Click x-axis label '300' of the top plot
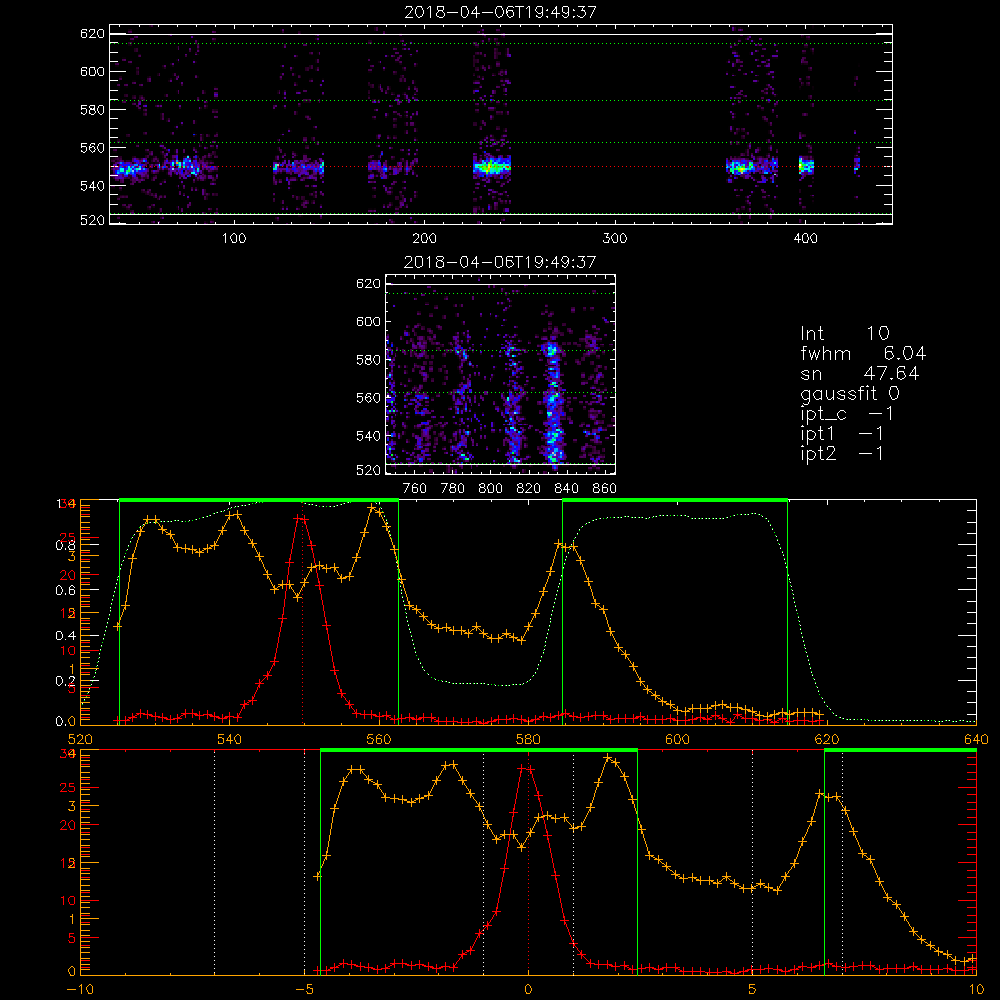 [x=615, y=239]
